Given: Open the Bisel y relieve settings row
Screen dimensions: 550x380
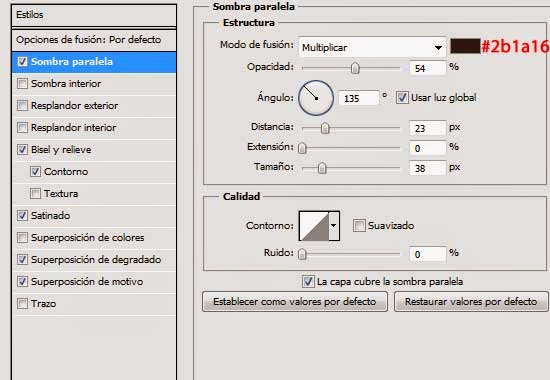Looking at the screenshot, I should pyautogui.click(x=94, y=150).
